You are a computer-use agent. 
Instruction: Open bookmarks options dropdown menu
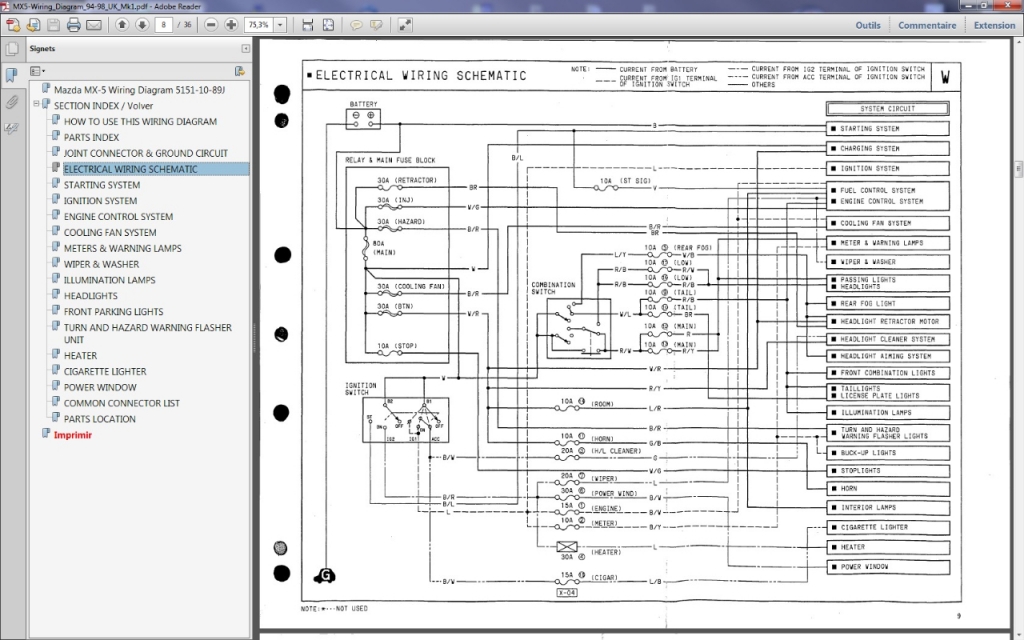pyautogui.click(x=37, y=71)
